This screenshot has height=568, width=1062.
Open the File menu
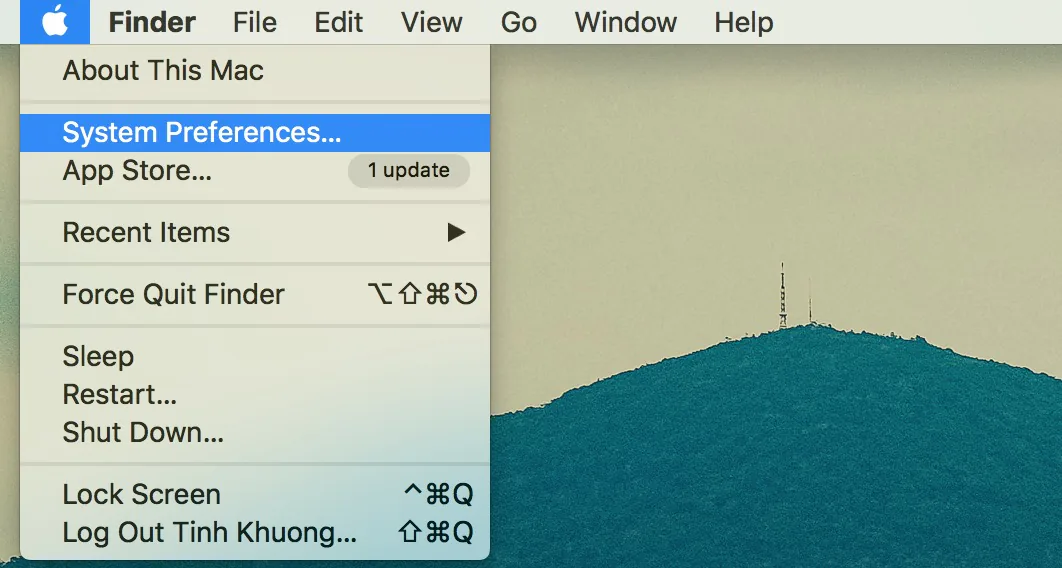255,22
